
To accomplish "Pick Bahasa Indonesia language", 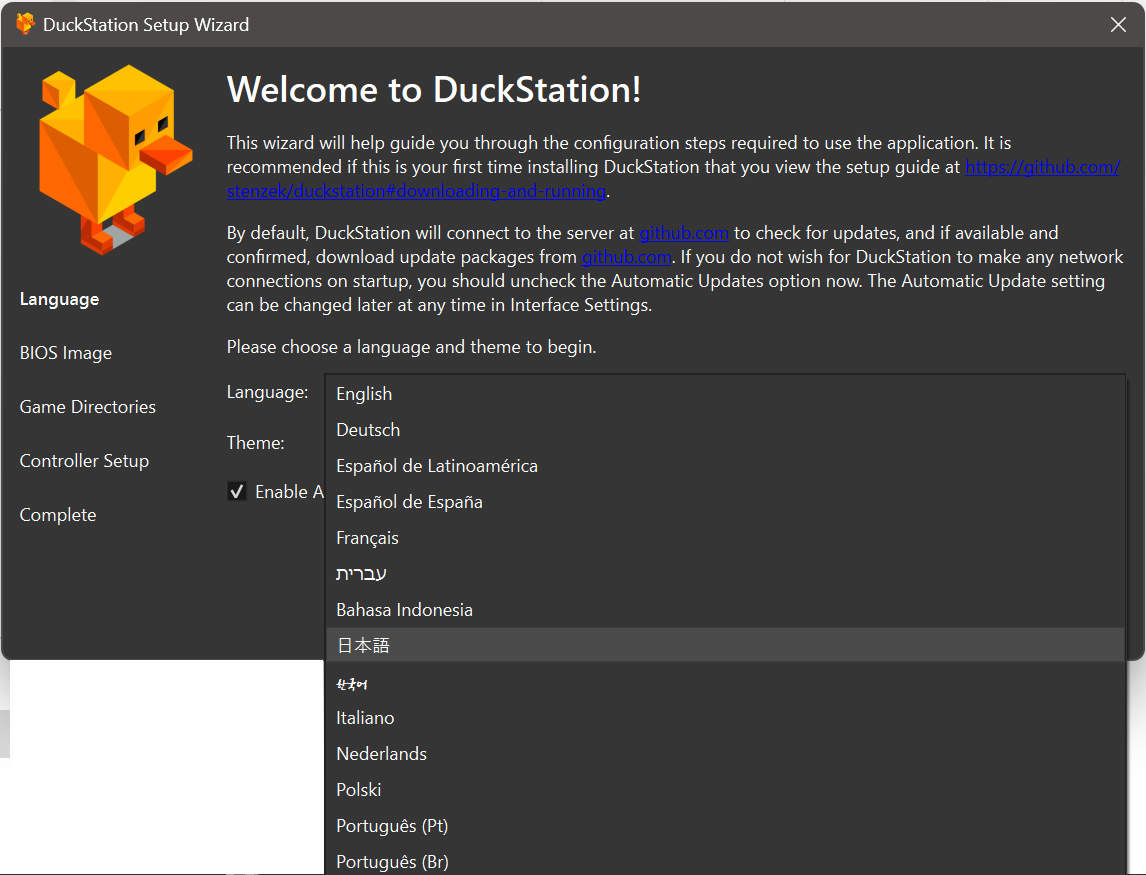I will tap(725, 610).
